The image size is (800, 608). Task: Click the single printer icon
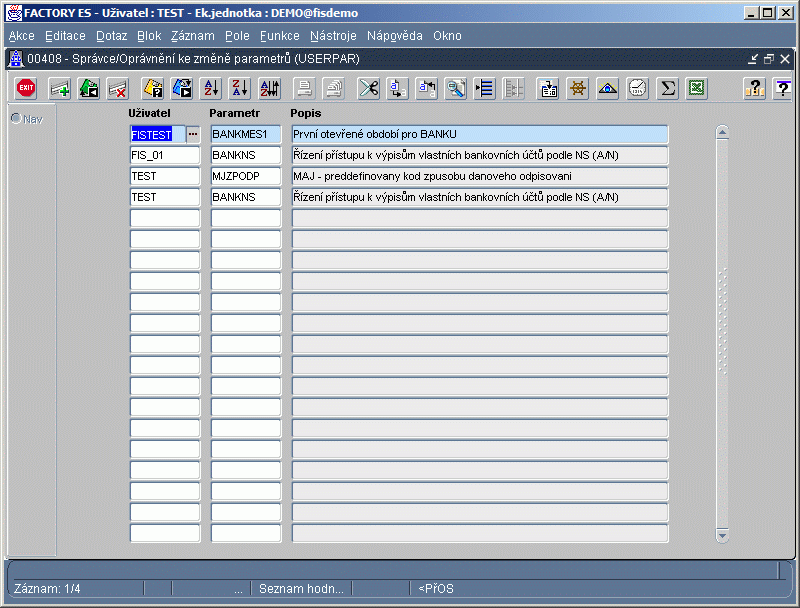305,88
